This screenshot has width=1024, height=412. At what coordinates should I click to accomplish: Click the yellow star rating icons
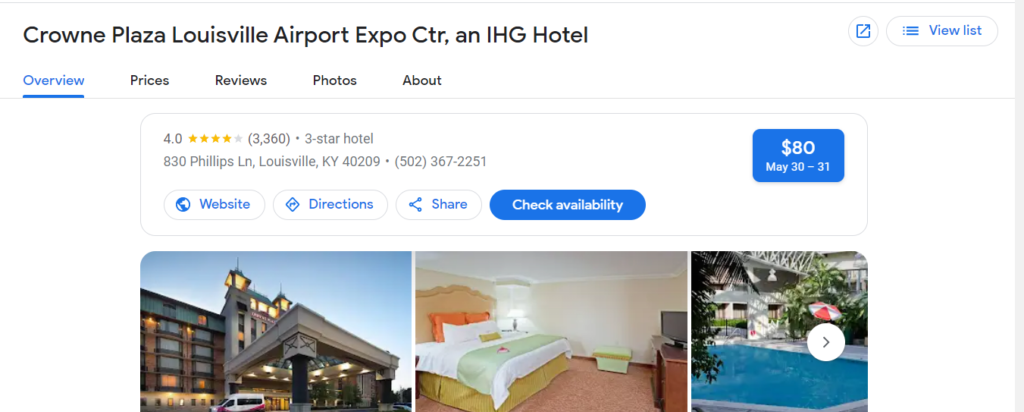pyautogui.click(x=215, y=138)
